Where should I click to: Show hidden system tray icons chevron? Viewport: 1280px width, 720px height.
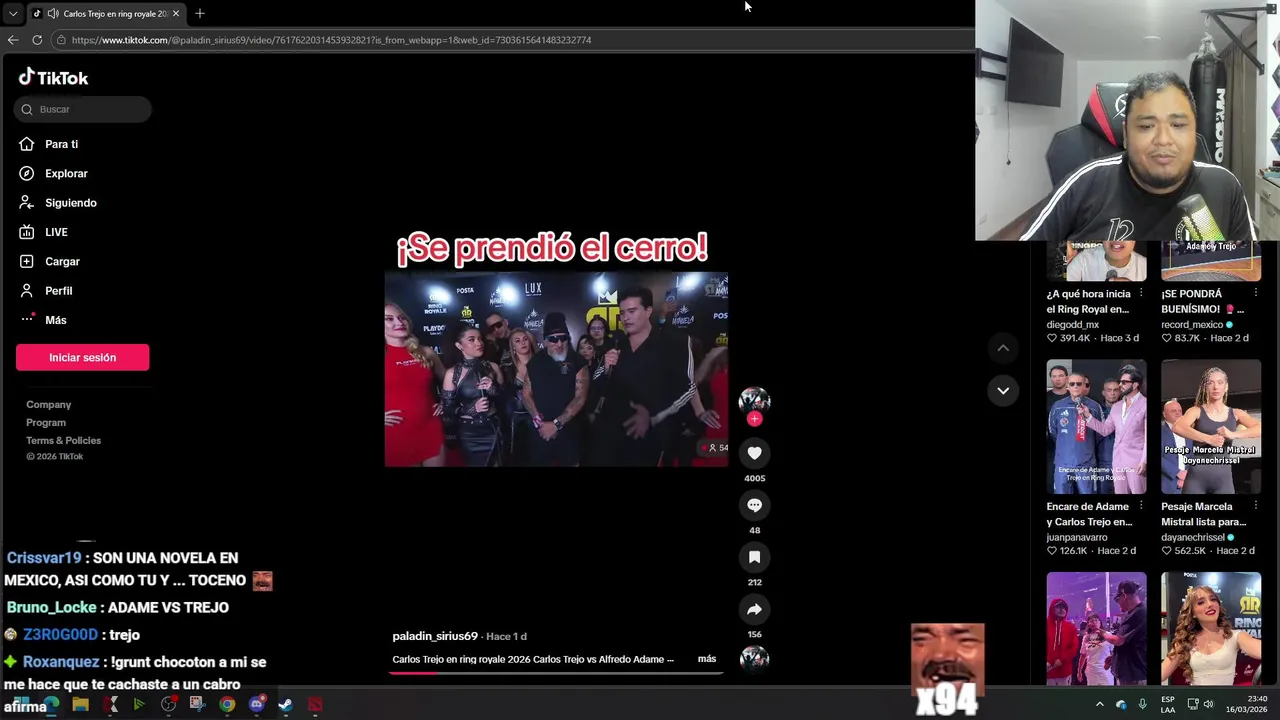(1099, 704)
